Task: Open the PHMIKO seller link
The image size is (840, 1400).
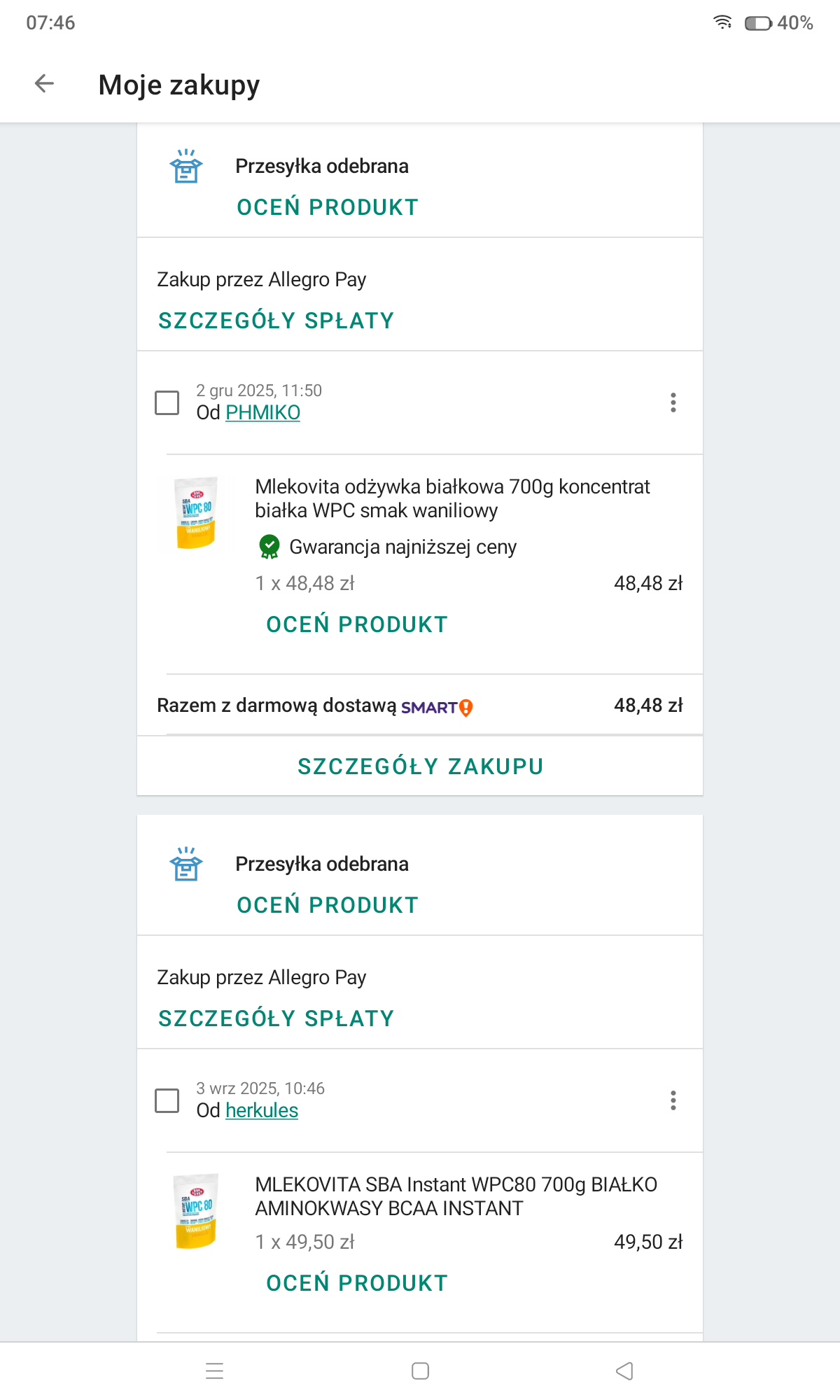Action: (262, 413)
